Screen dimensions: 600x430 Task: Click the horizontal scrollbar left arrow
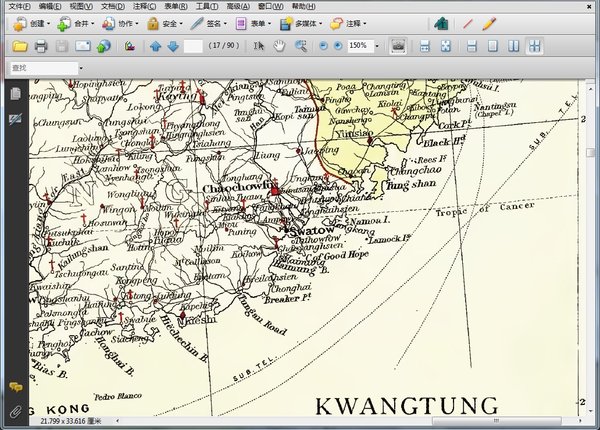pyautogui.click(x=117, y=421)
